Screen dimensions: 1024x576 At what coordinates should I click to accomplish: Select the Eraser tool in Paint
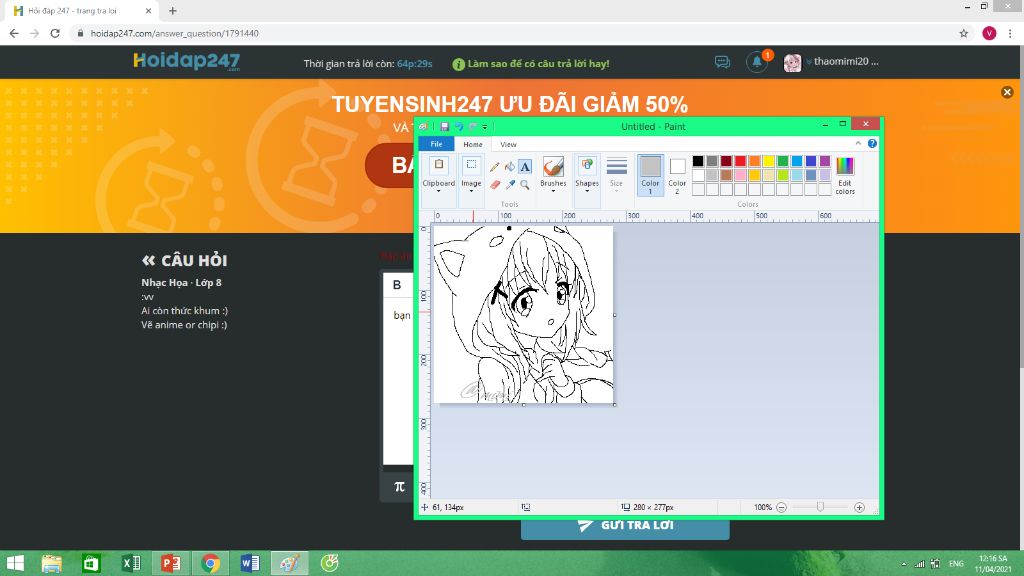(x=494, y=185)
